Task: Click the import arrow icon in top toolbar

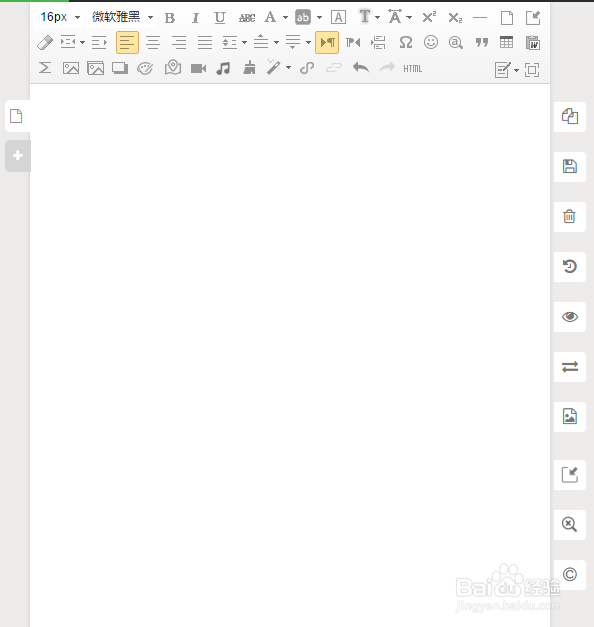Action: pyautogui.click(x=533, y=18)
